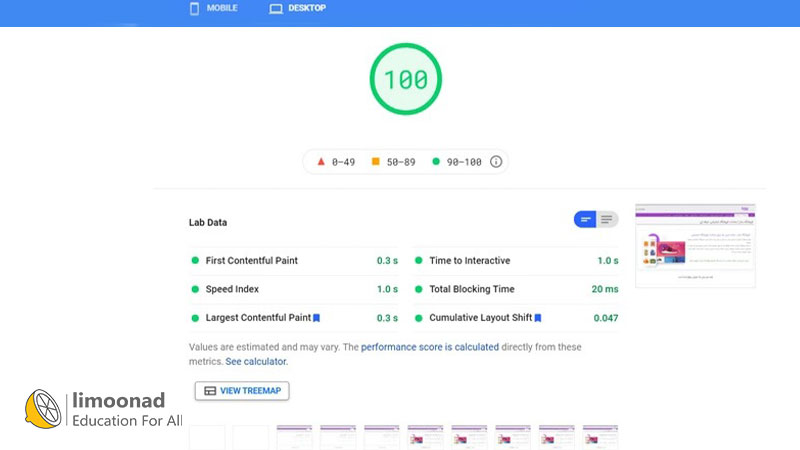Click the green dot beside Speed Index

195,289
